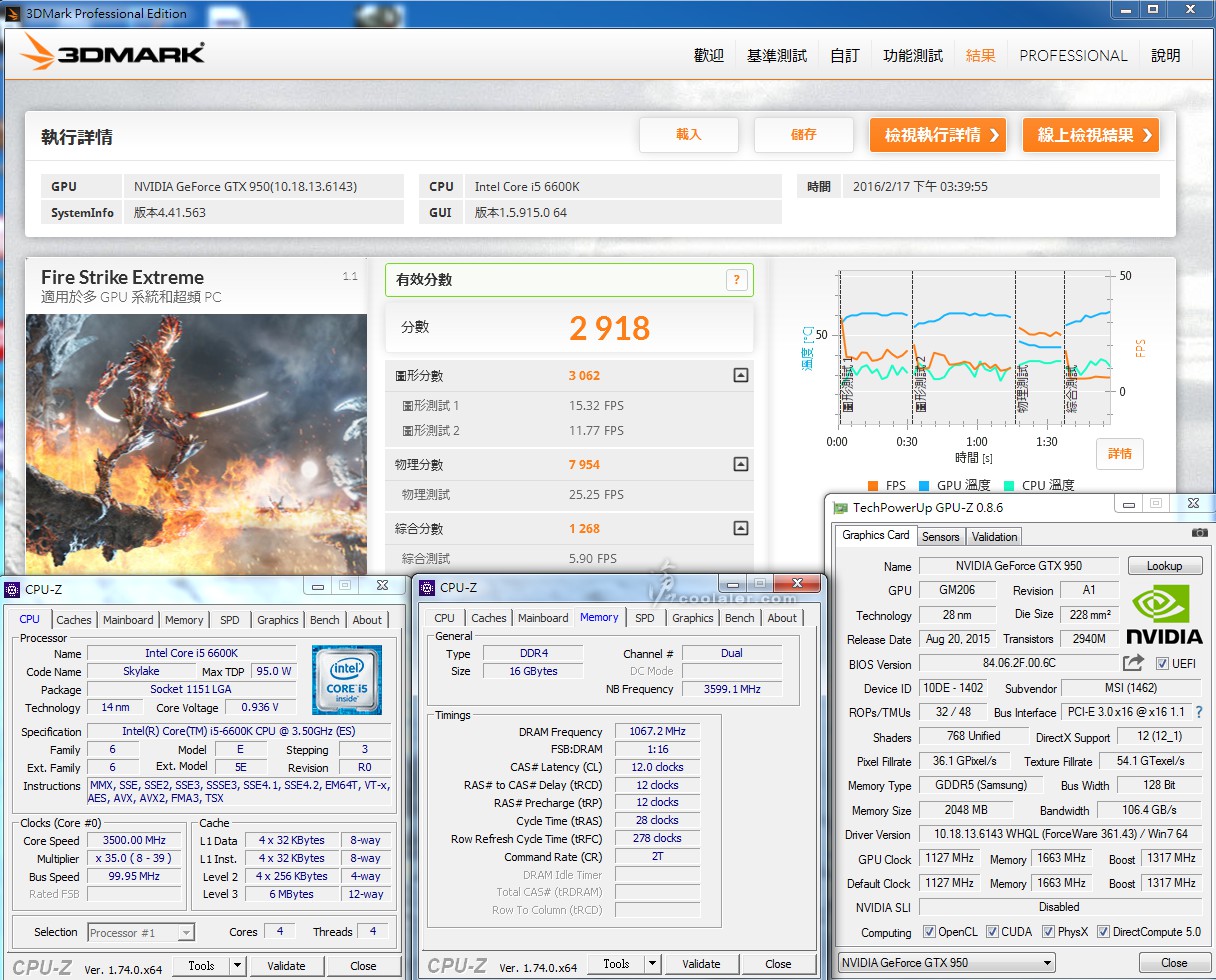The image size is (1216, 980).
Task: Open Caches tab in the CPU-Z CPU window
Action: 73,620
